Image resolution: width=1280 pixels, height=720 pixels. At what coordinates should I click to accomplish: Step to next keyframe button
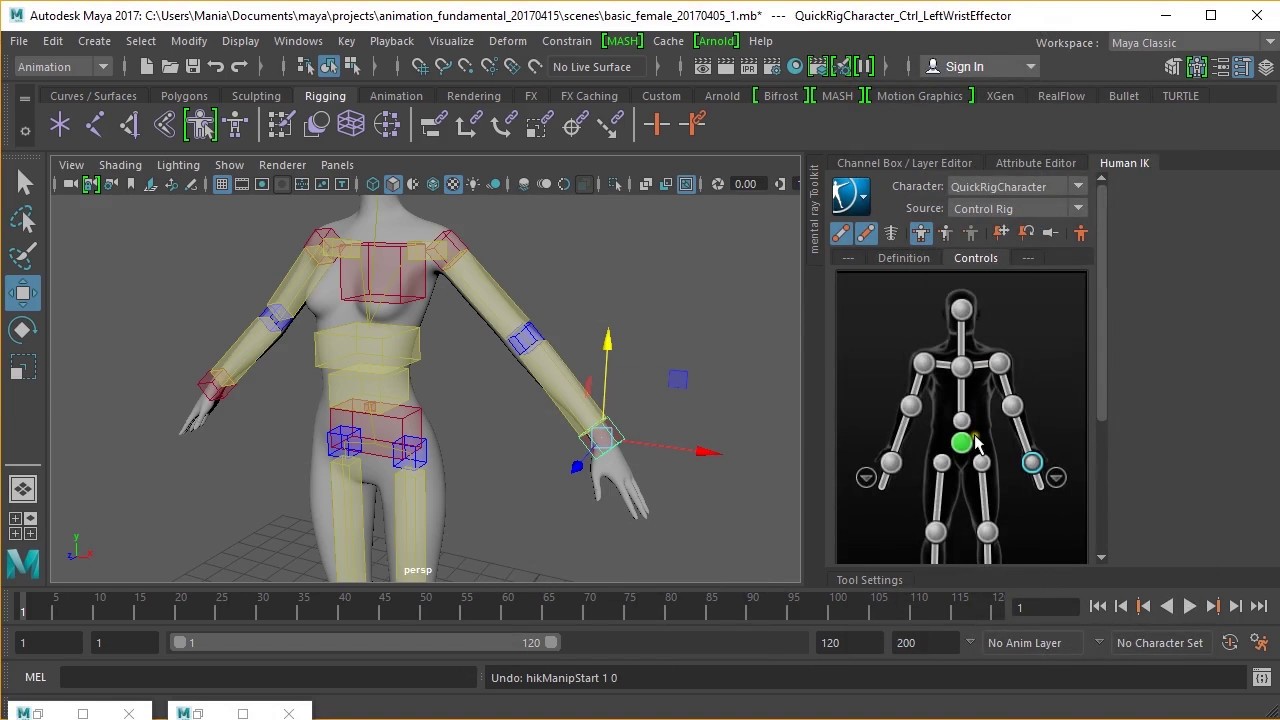[x=1213, y=606]
